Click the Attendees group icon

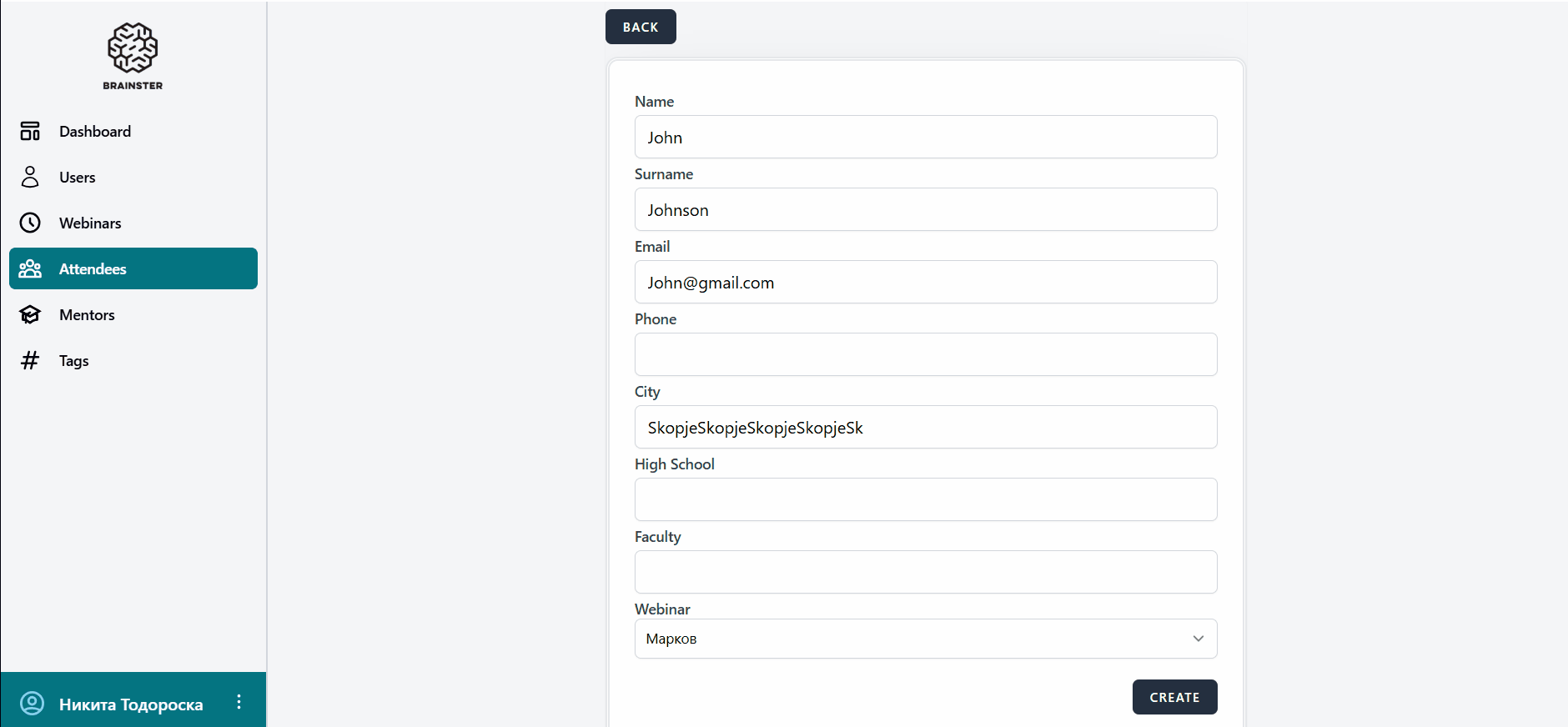point(30,268)
